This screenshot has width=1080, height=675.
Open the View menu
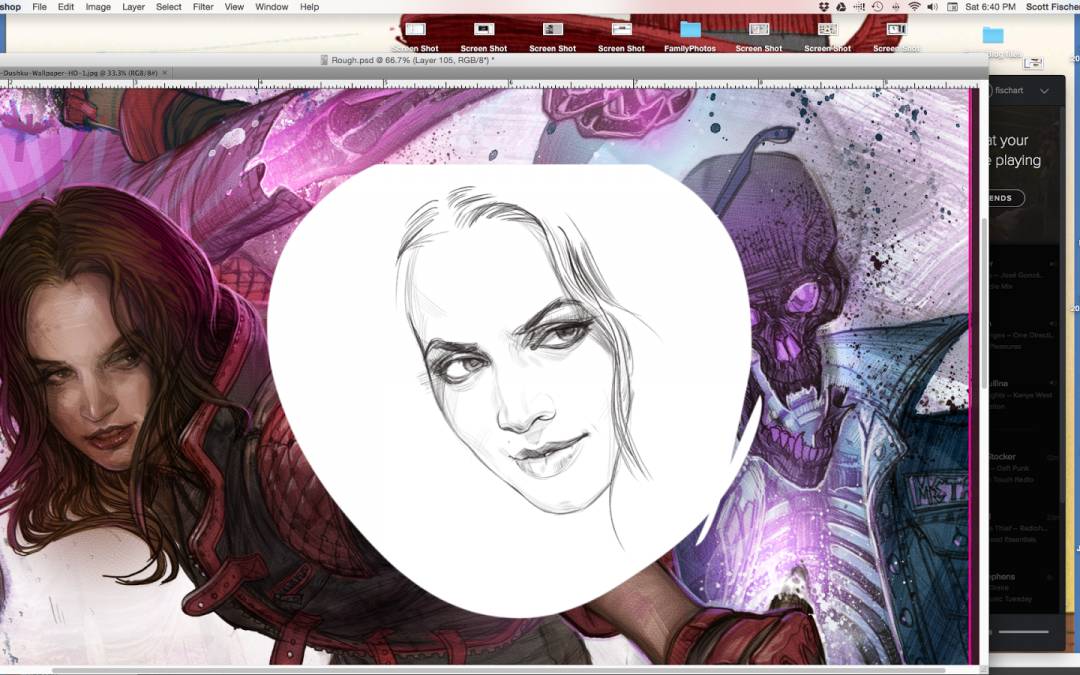(234, 7)
